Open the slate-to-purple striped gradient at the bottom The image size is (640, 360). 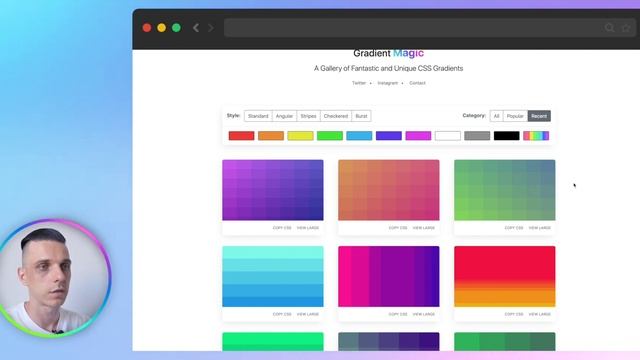tap(389, 342)
